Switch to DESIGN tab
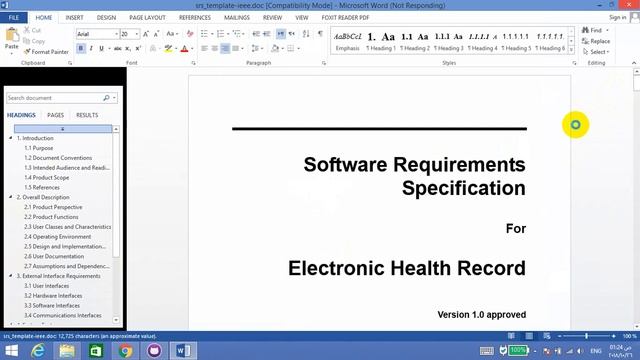Screen dimensions: 640x360 coord(106,18)
